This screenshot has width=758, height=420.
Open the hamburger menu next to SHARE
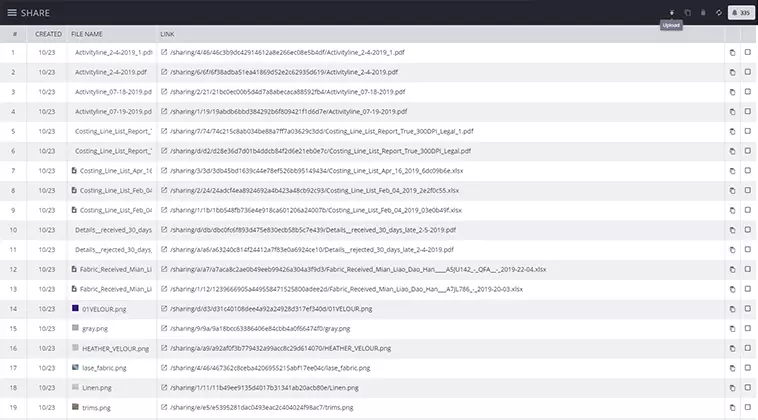pyautogui.click(x=12, y=13)
